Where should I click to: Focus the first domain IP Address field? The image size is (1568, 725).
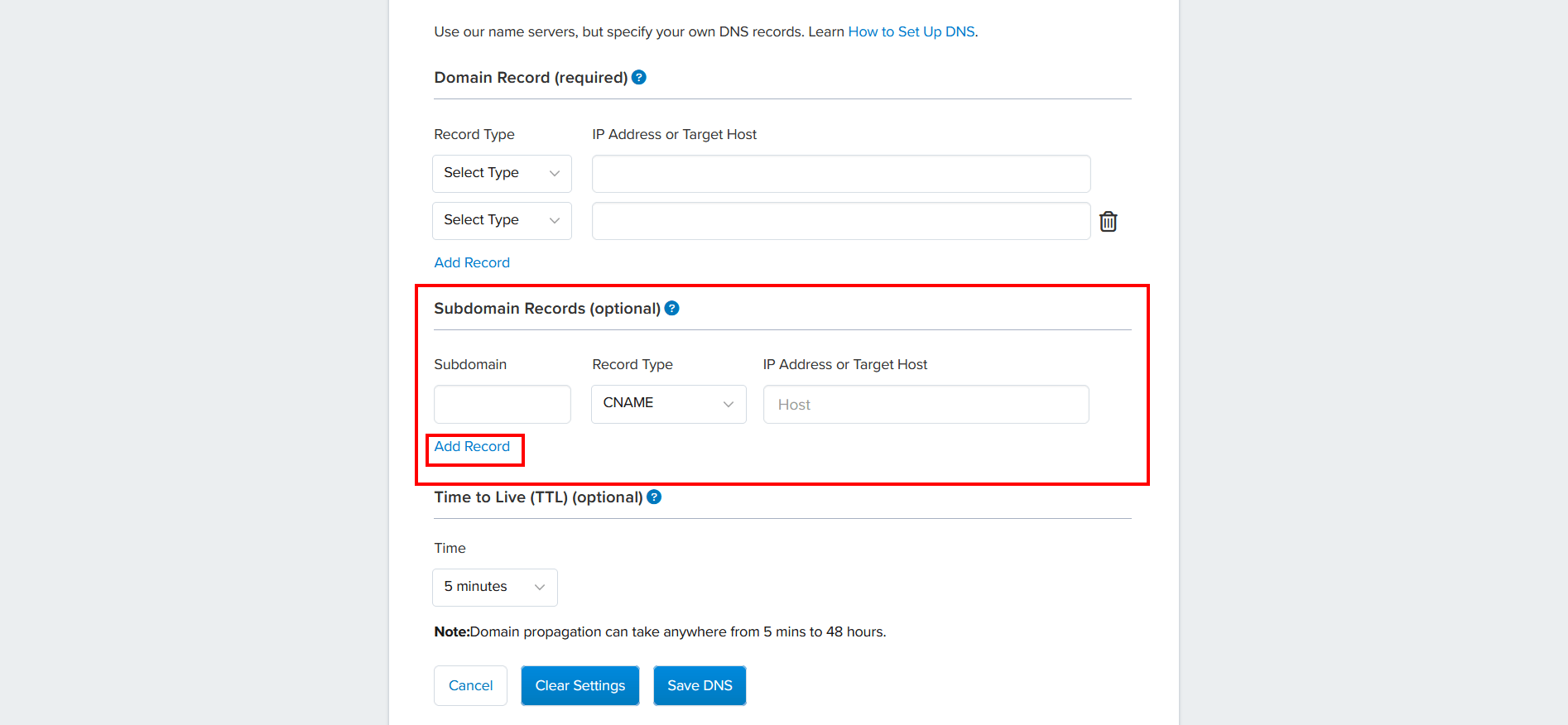(840, 173)
